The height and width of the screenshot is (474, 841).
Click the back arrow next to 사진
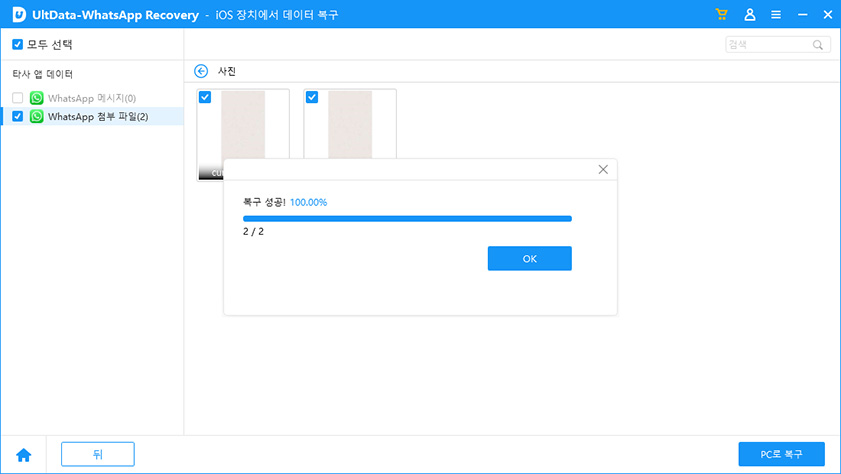point(201,71)
